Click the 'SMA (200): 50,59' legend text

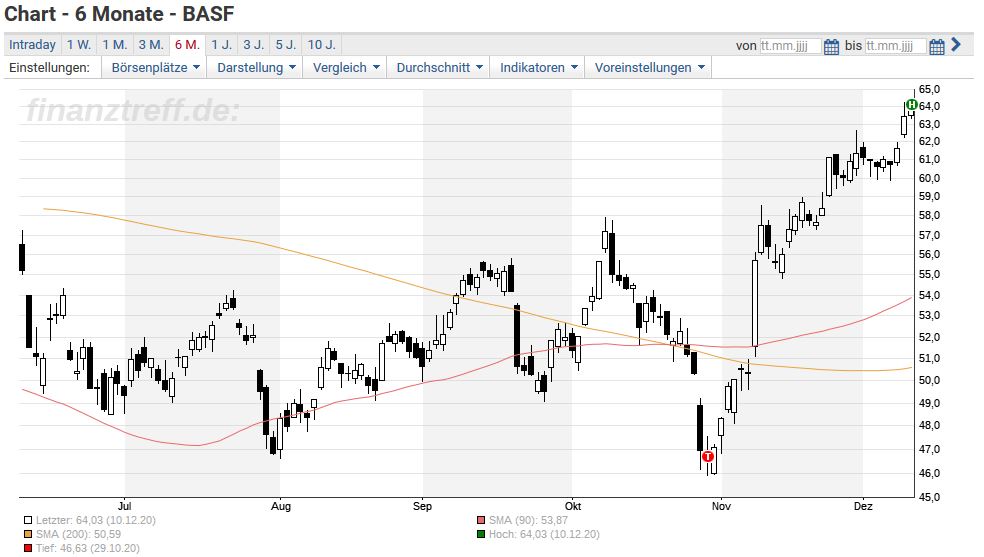coord(78,534)
